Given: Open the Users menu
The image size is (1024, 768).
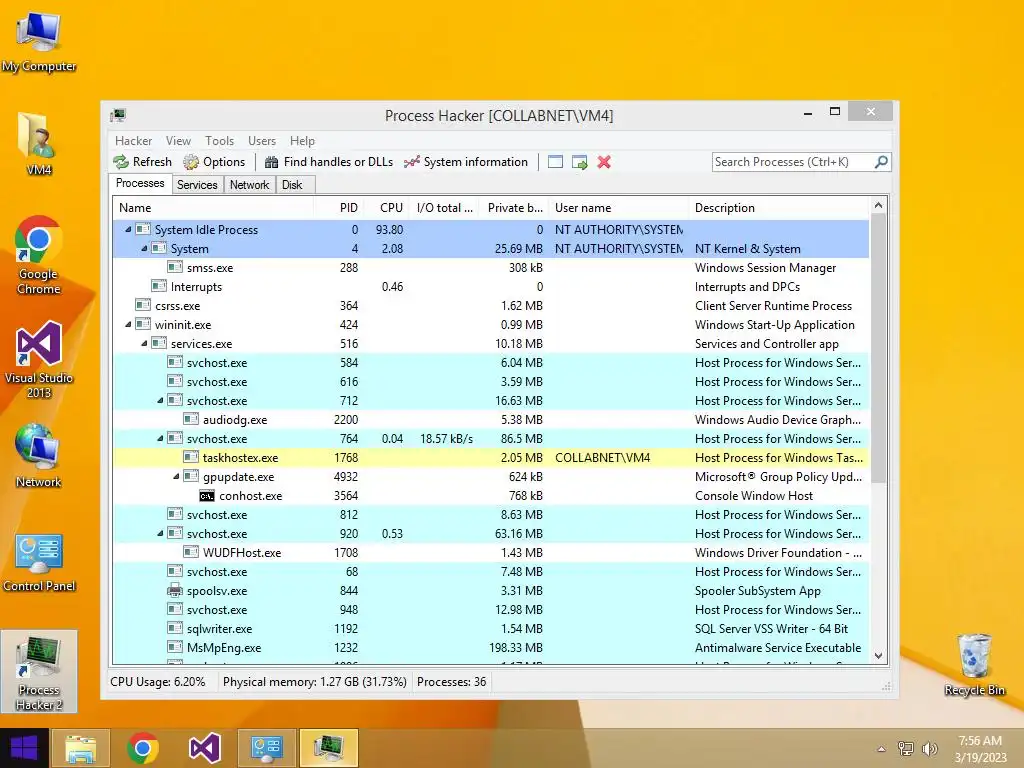Looking at the screenshot, I should (262, 141).
